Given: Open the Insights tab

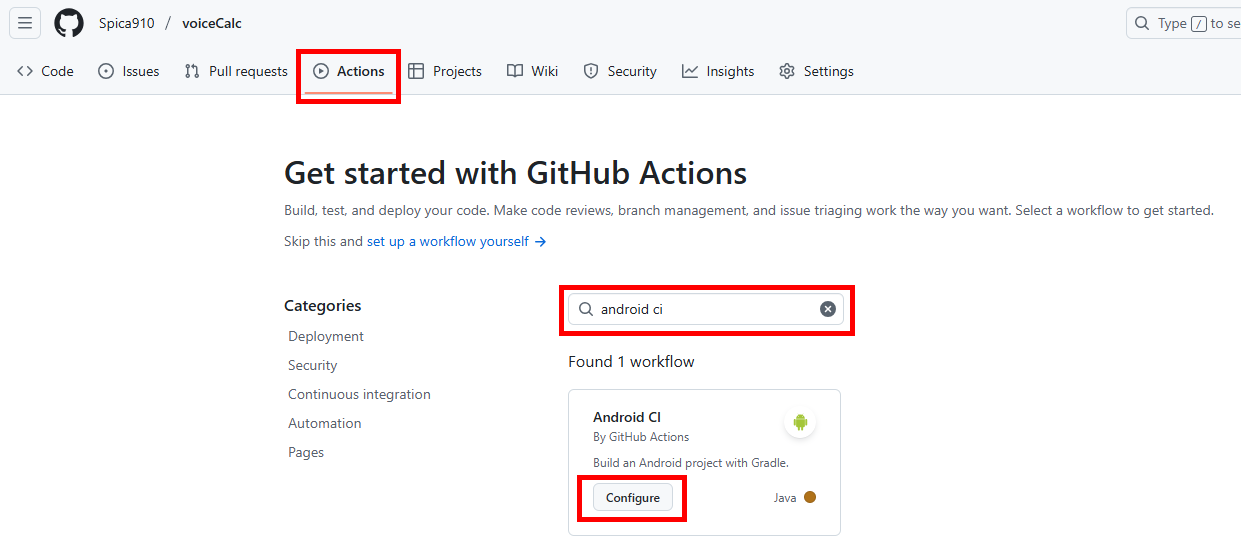Looking at the screenshot, I should pyautogui.click(x=718, y=71).
